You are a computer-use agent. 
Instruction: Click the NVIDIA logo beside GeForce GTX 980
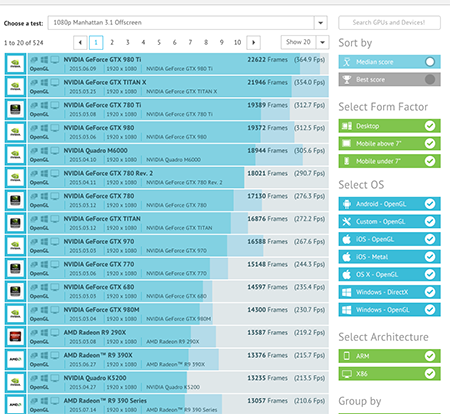(15, 132)
